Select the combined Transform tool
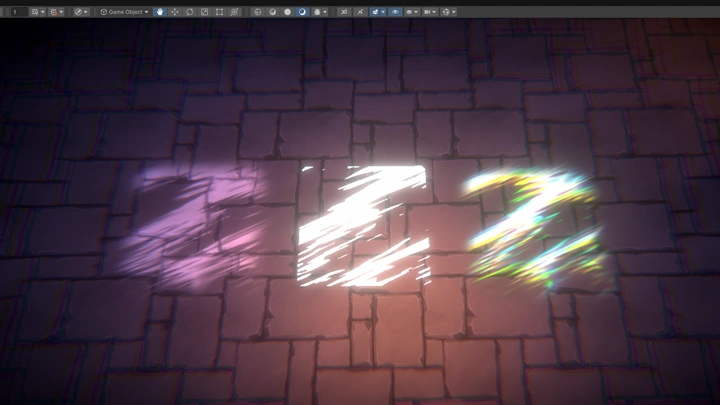The image size is (720, 405). point(235,12)
